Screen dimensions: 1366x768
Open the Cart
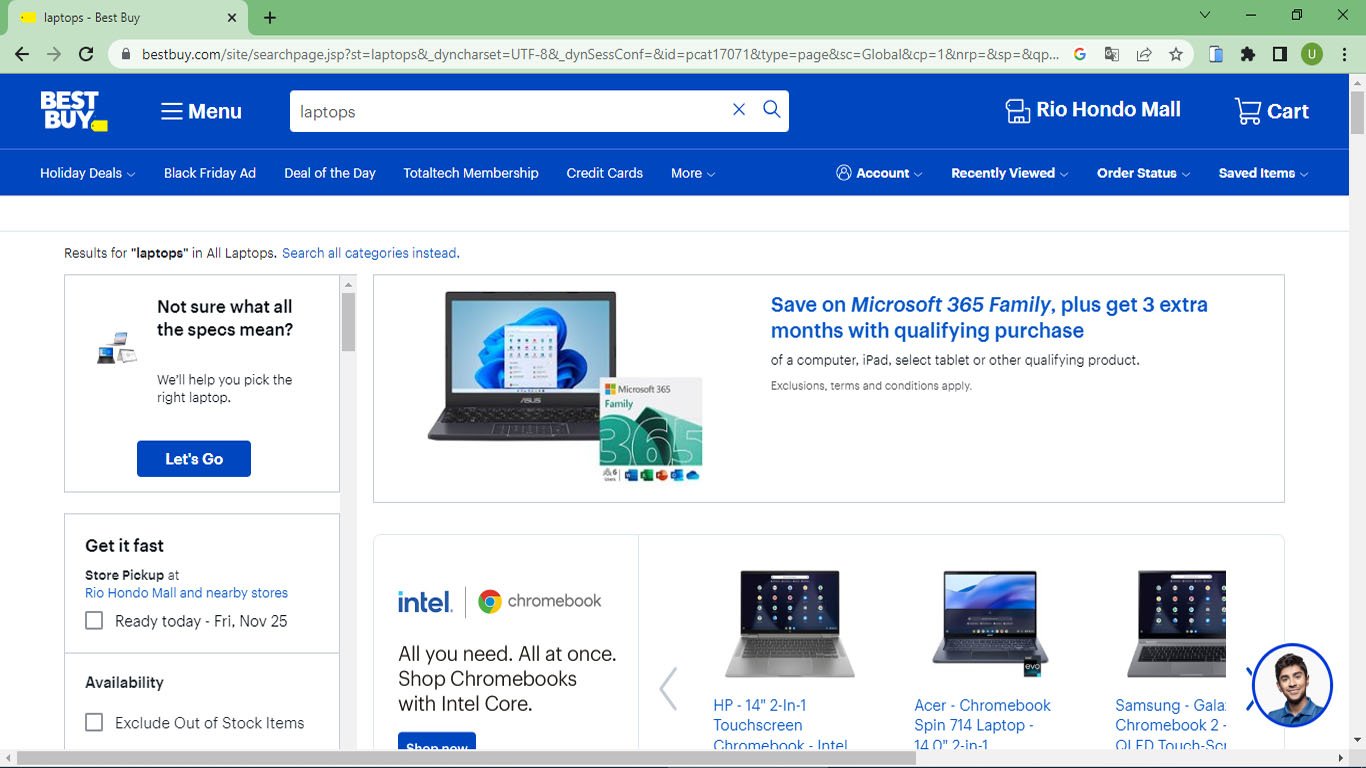(1271, 111)
